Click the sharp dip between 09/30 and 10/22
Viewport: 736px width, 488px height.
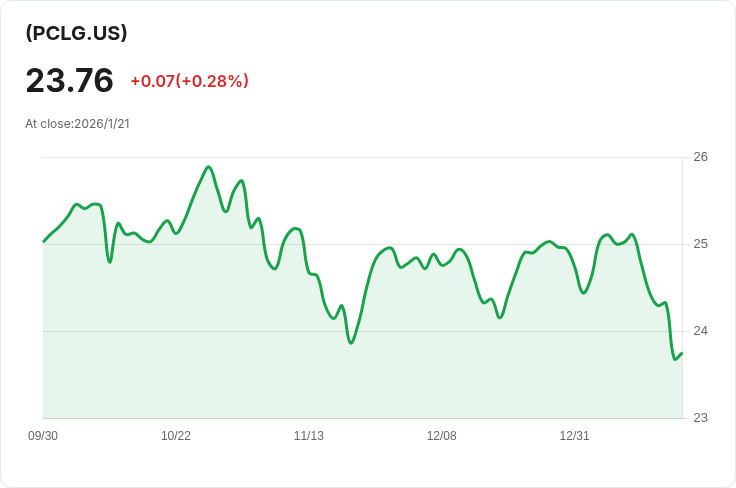(x=110, y=261)
